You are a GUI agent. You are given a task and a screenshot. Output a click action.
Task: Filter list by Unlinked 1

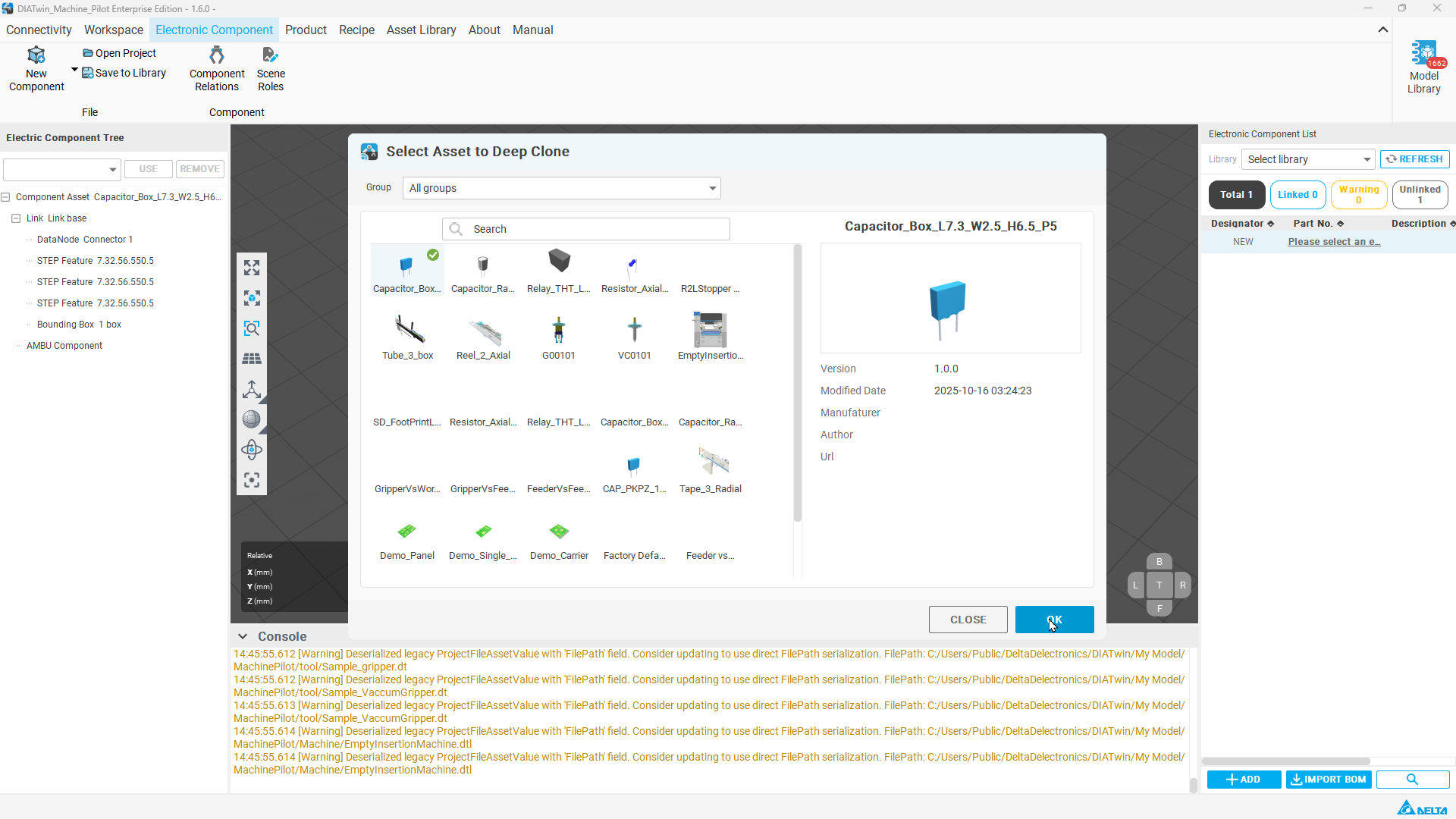[x=1420, y=195]
